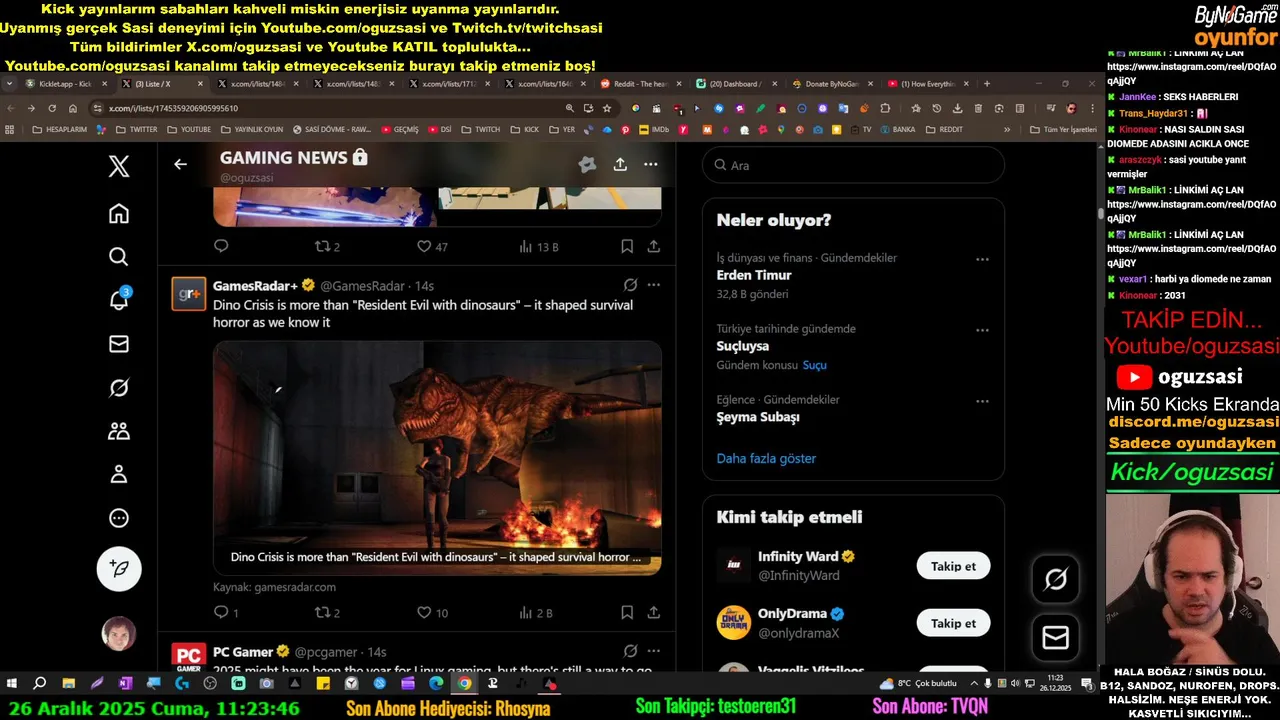Click the compose post button
The image size is (1280, 720).
[119, 568]
